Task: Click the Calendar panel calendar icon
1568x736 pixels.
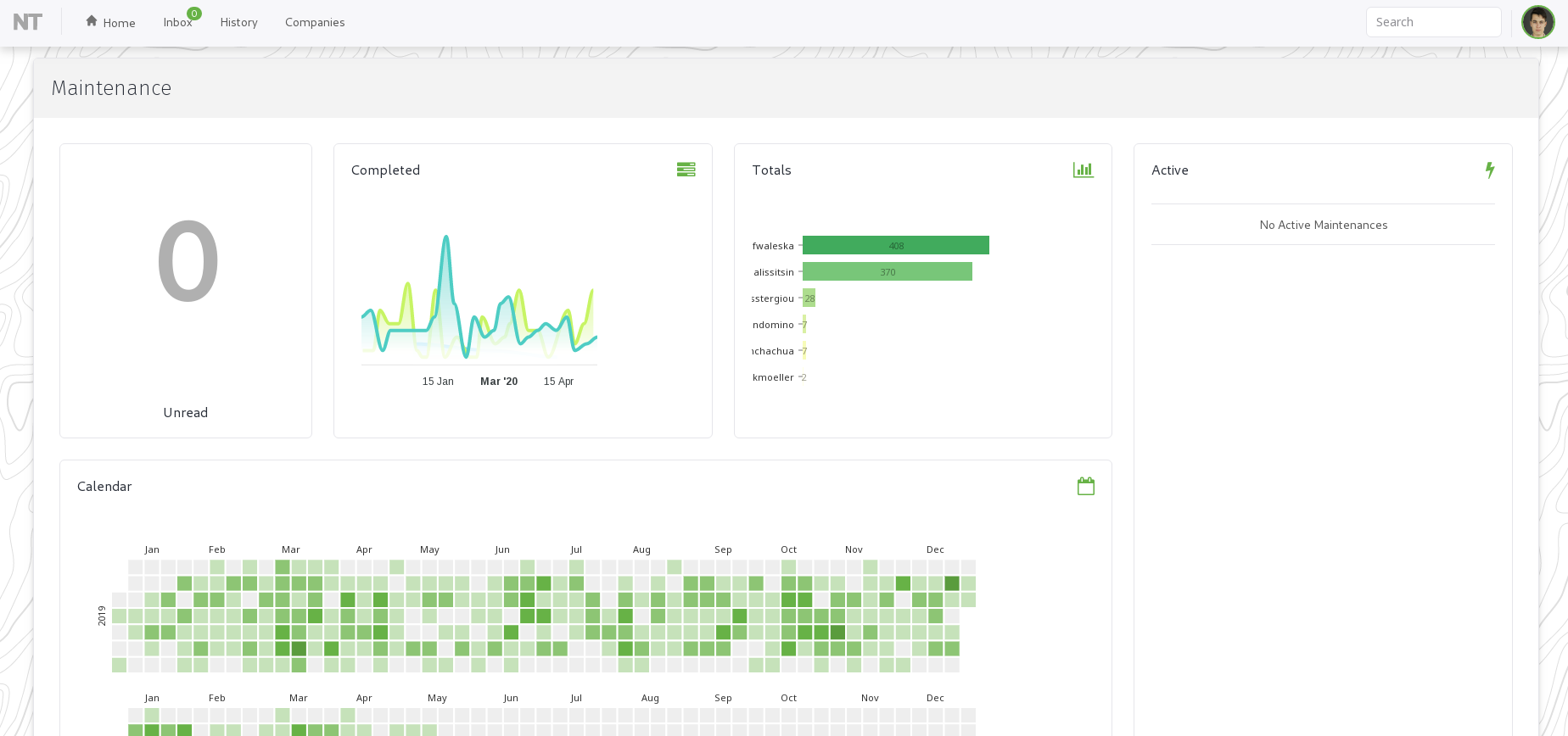Action: 1085,486
